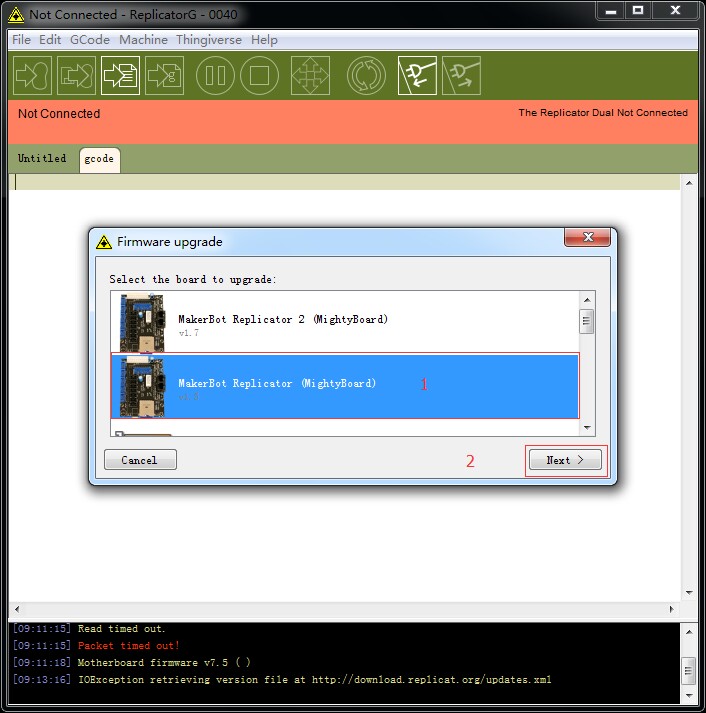Screen dimensions: 706x713
Task: Open the Help menu
Action: (x=264, y=40)
